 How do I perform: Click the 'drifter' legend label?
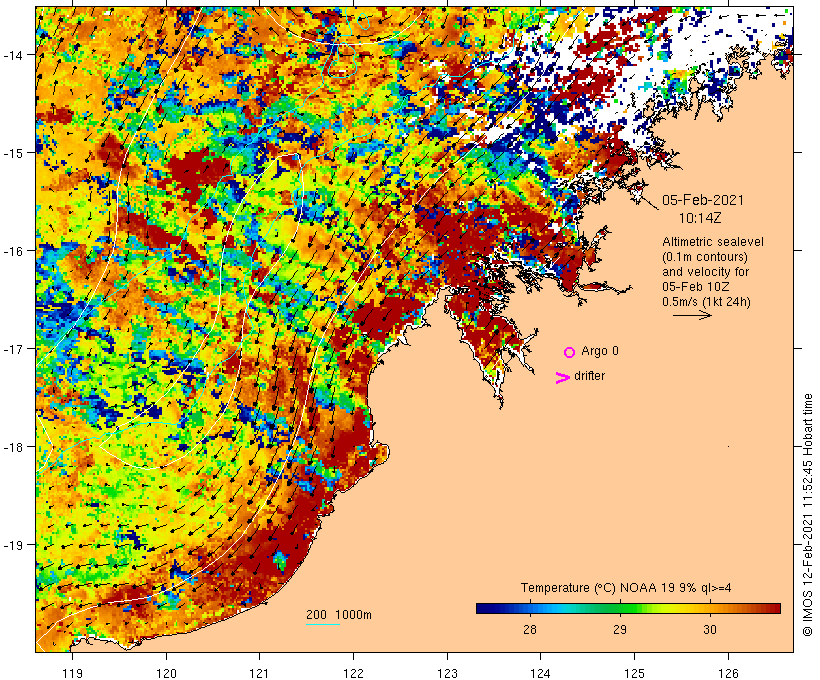pos(589,376)
